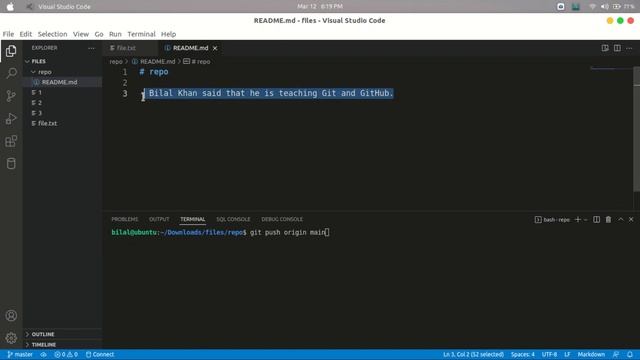Screen dimensions: 640x360
Task: Open file.txt in Explorer tree
Action: [x=62, y=123]
